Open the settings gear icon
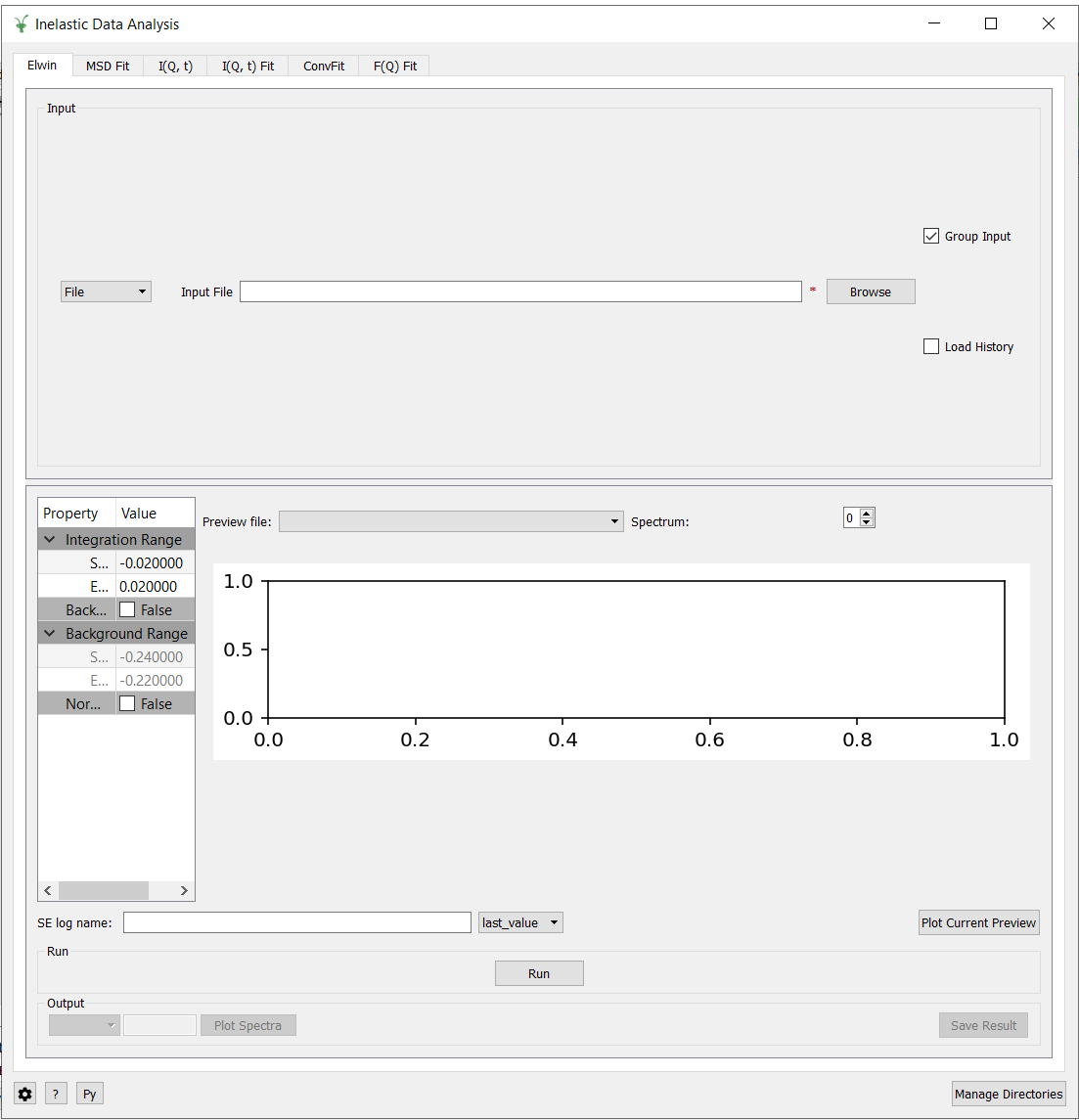 (25, 1094)
